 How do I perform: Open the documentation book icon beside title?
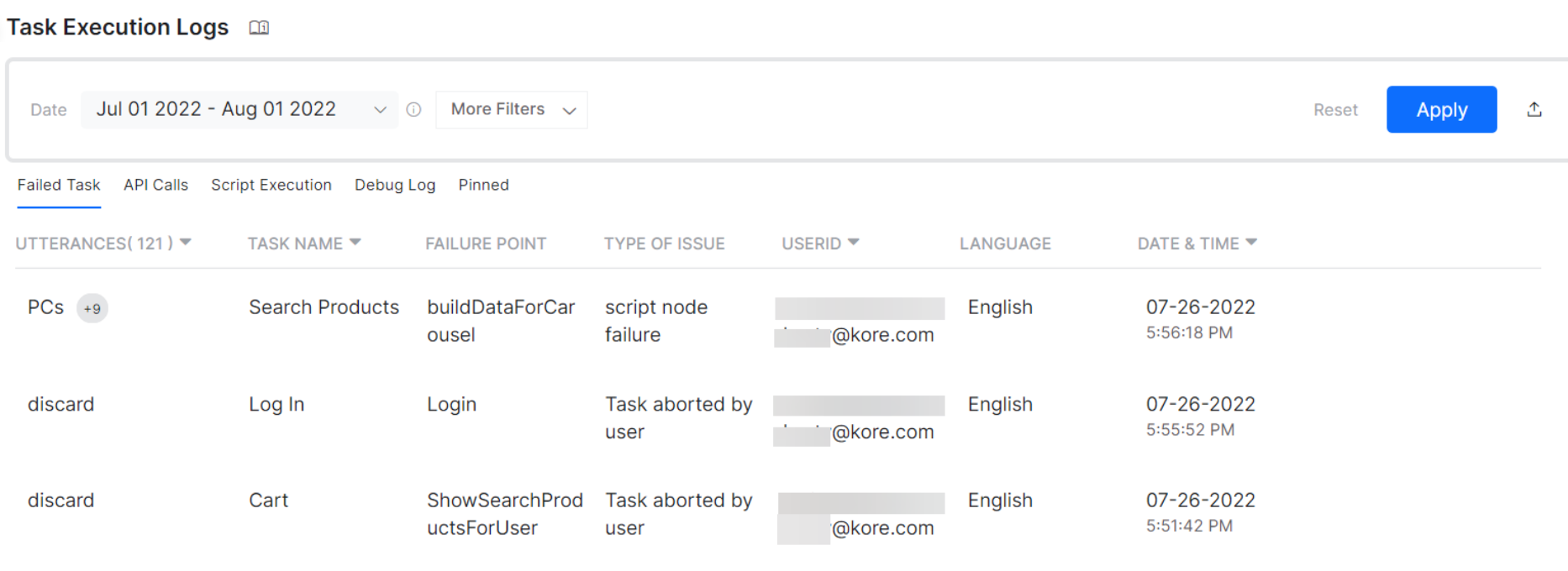pos(259,28)
